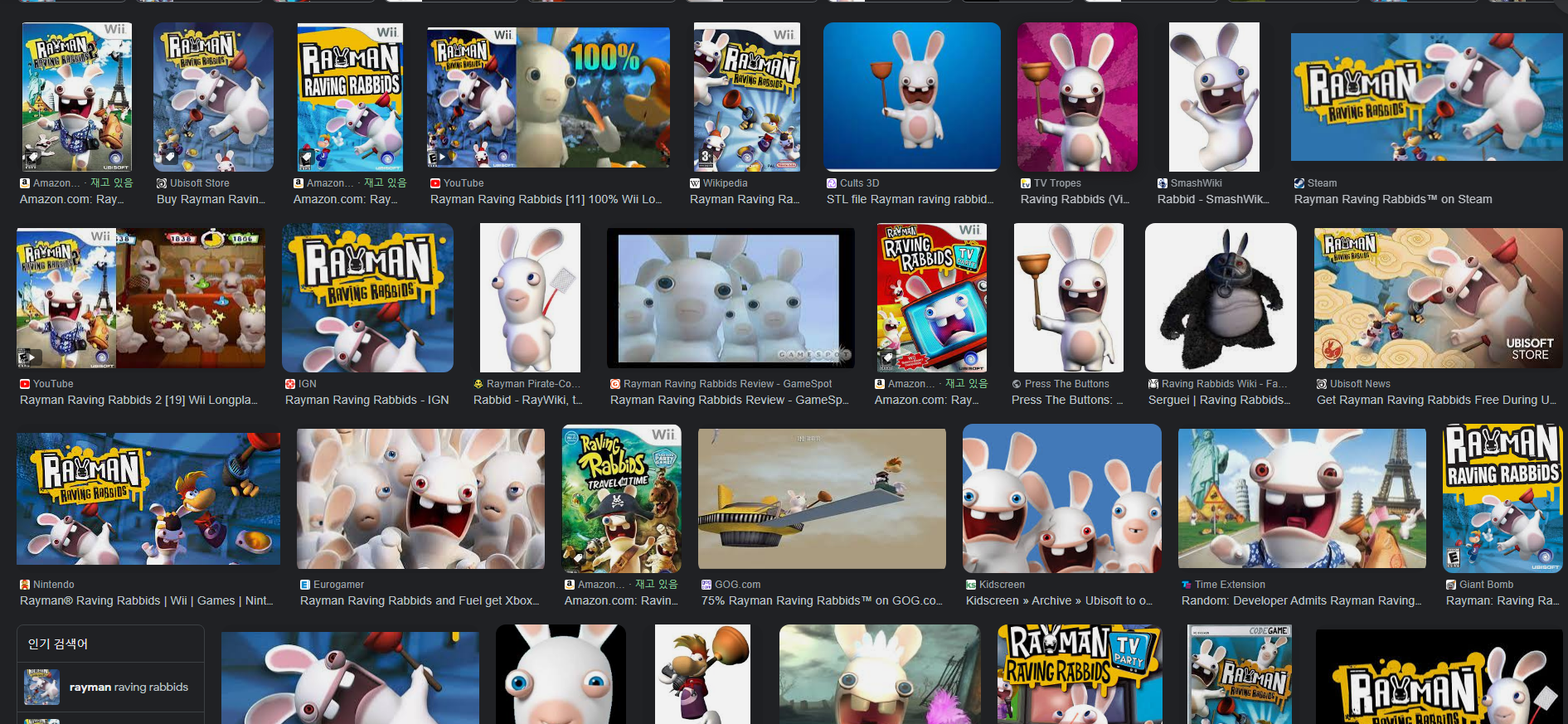This screenshot has height=724, width=1568.
Task: Open 'Rayman Raving Rabbids - IGN' link
Action: (367, 400)
